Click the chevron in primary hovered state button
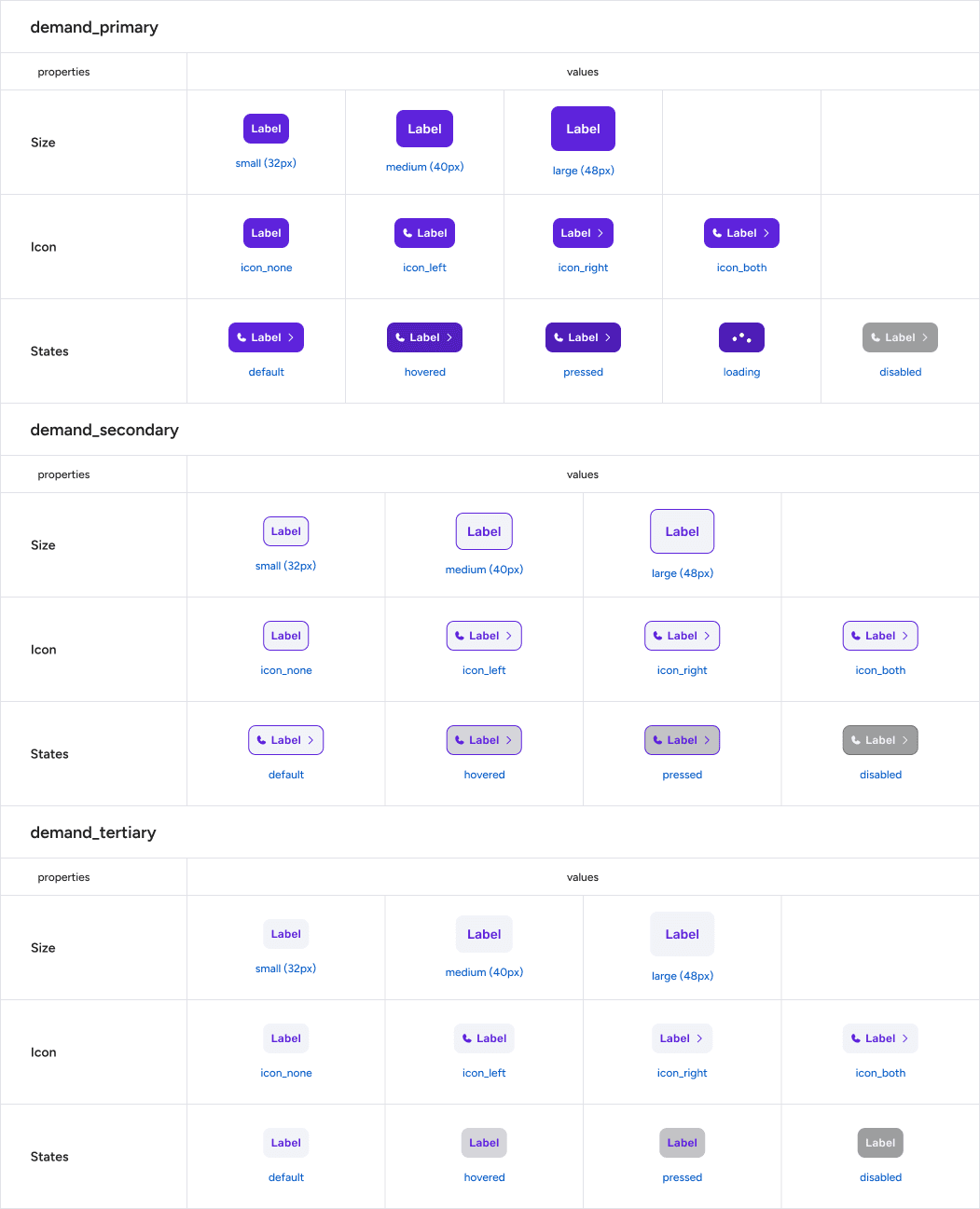 tap(449, 337)
